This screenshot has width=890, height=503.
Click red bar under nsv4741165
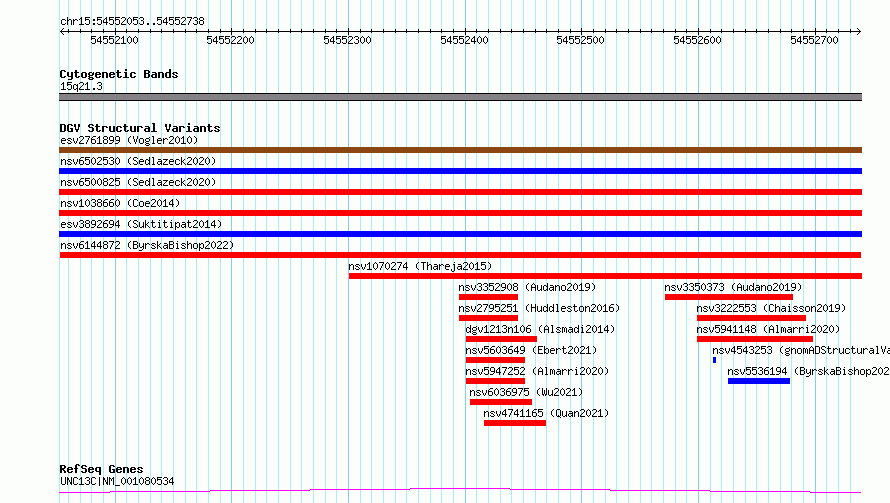point(515,423)
